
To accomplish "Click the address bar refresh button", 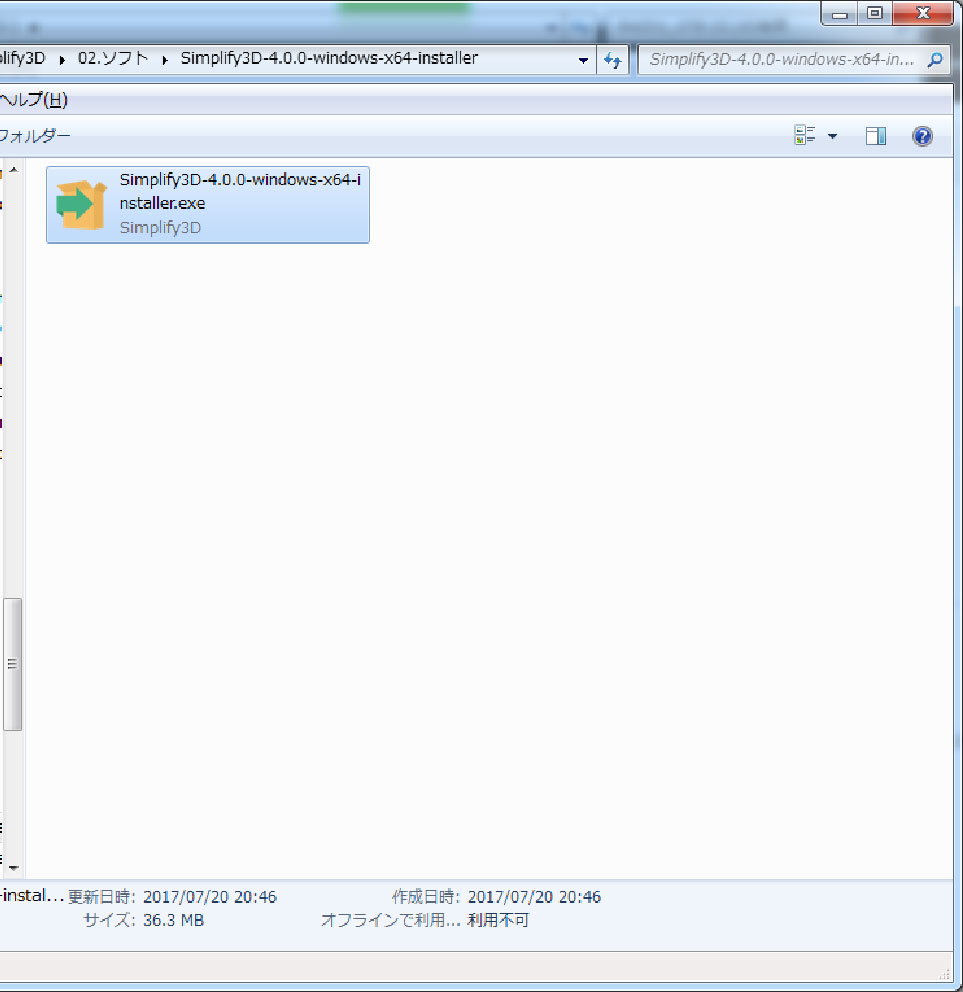I will tap(612, 60).
